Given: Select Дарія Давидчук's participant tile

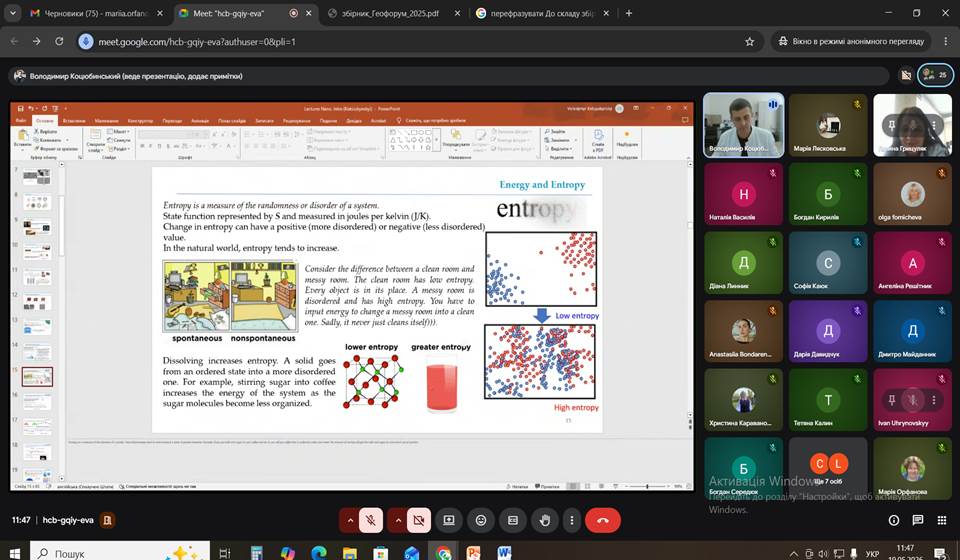Looking at the screenshot, I should (x=828, y=331).
